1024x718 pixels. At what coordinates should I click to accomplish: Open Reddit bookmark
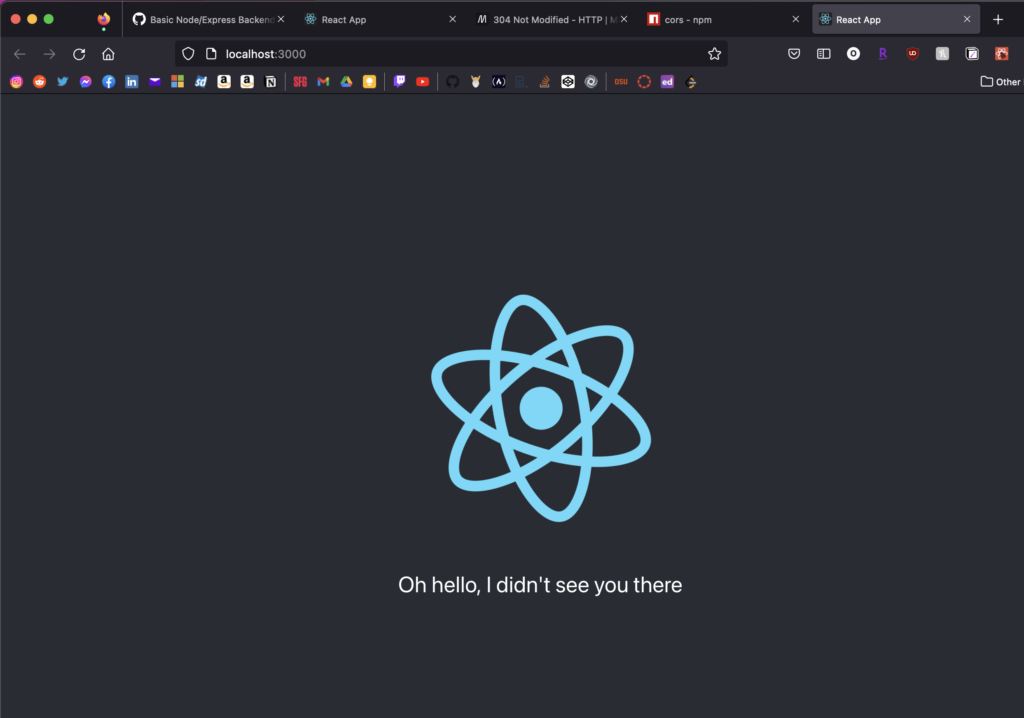[40, 82]
